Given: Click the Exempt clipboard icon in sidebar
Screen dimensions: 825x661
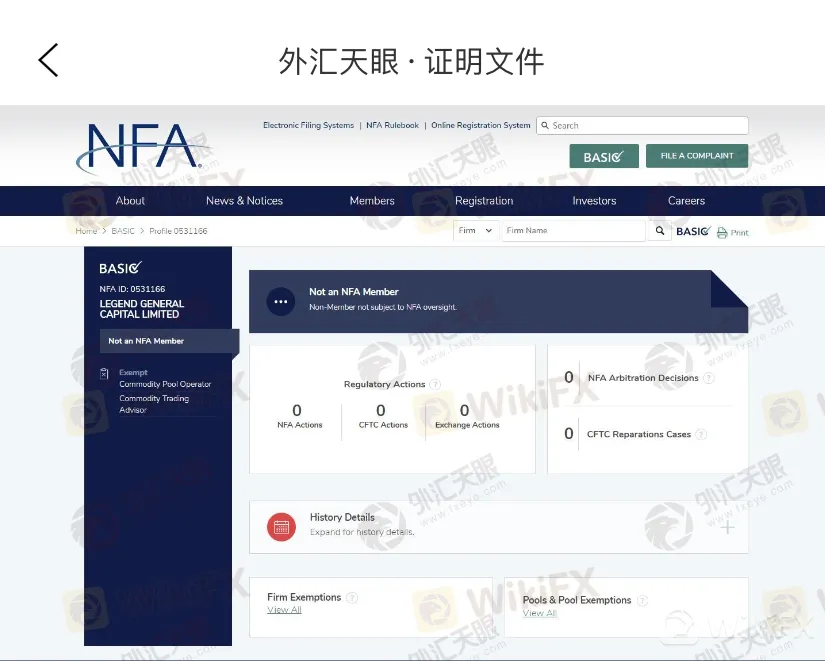Looking at the screenshot, I should click(x=104, y=373).
